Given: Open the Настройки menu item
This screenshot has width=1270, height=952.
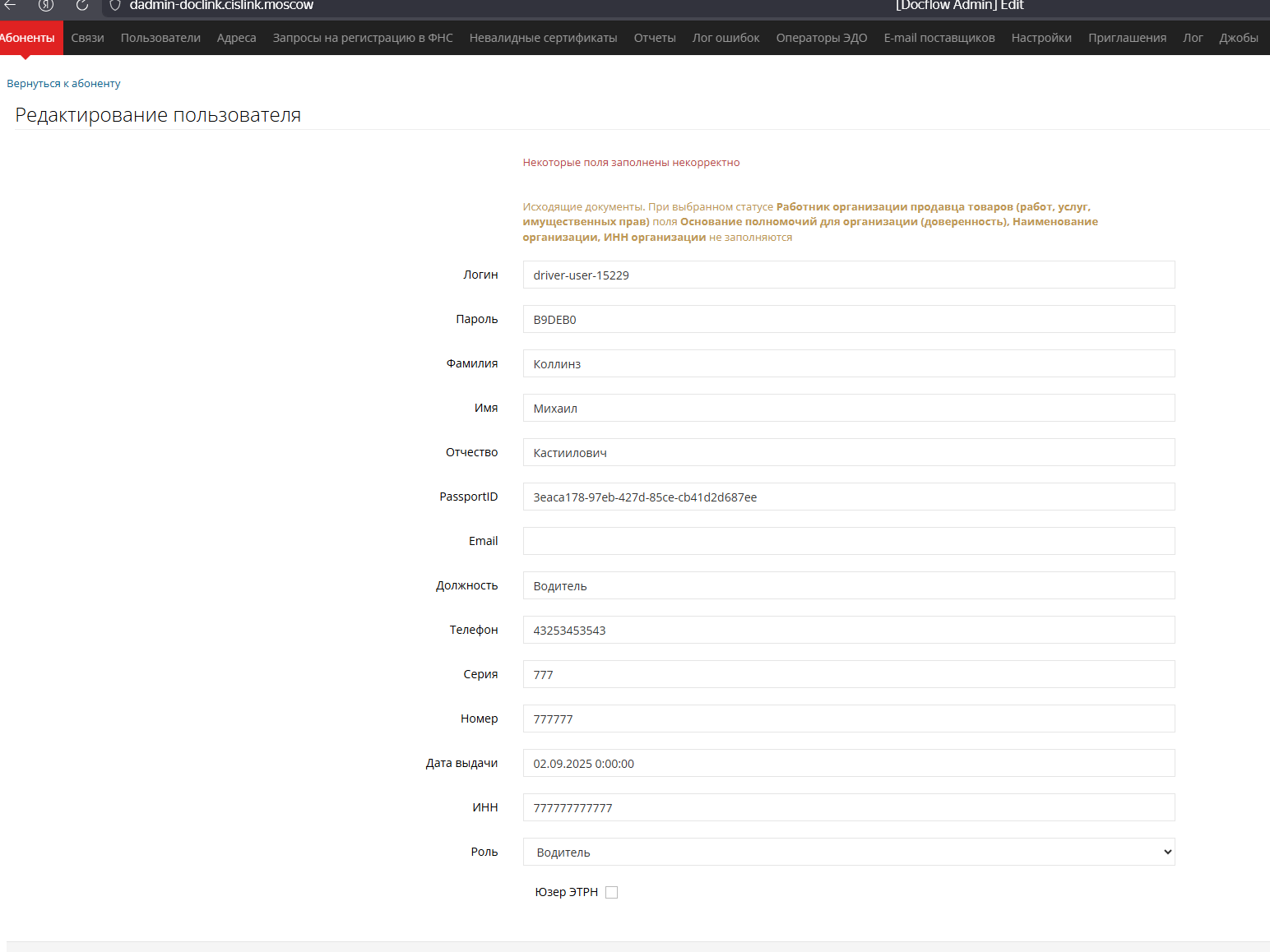Looking at the screenshot, I should 1041,38.
